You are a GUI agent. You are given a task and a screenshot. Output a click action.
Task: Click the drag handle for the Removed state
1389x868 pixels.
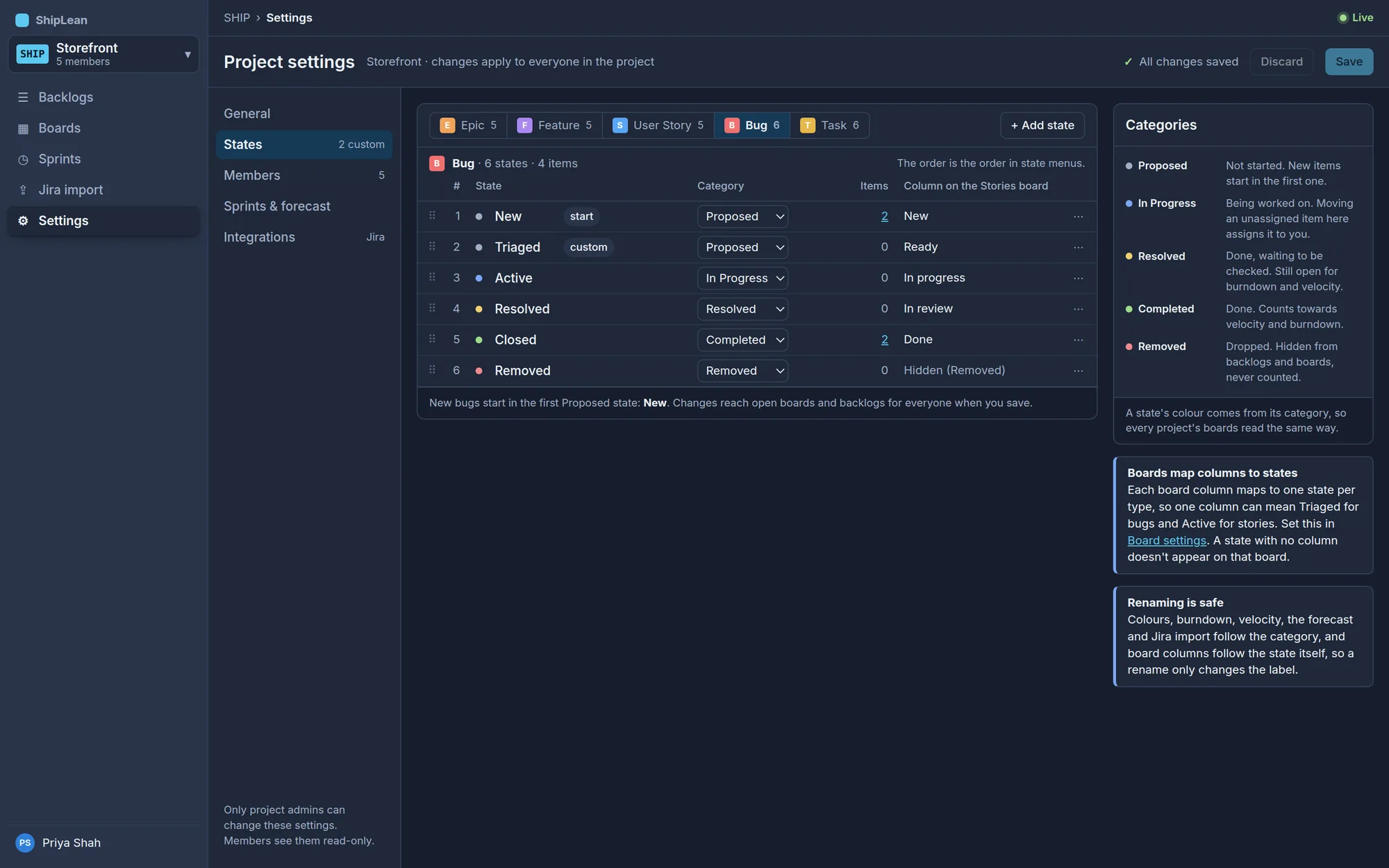(x=432, y=370)
